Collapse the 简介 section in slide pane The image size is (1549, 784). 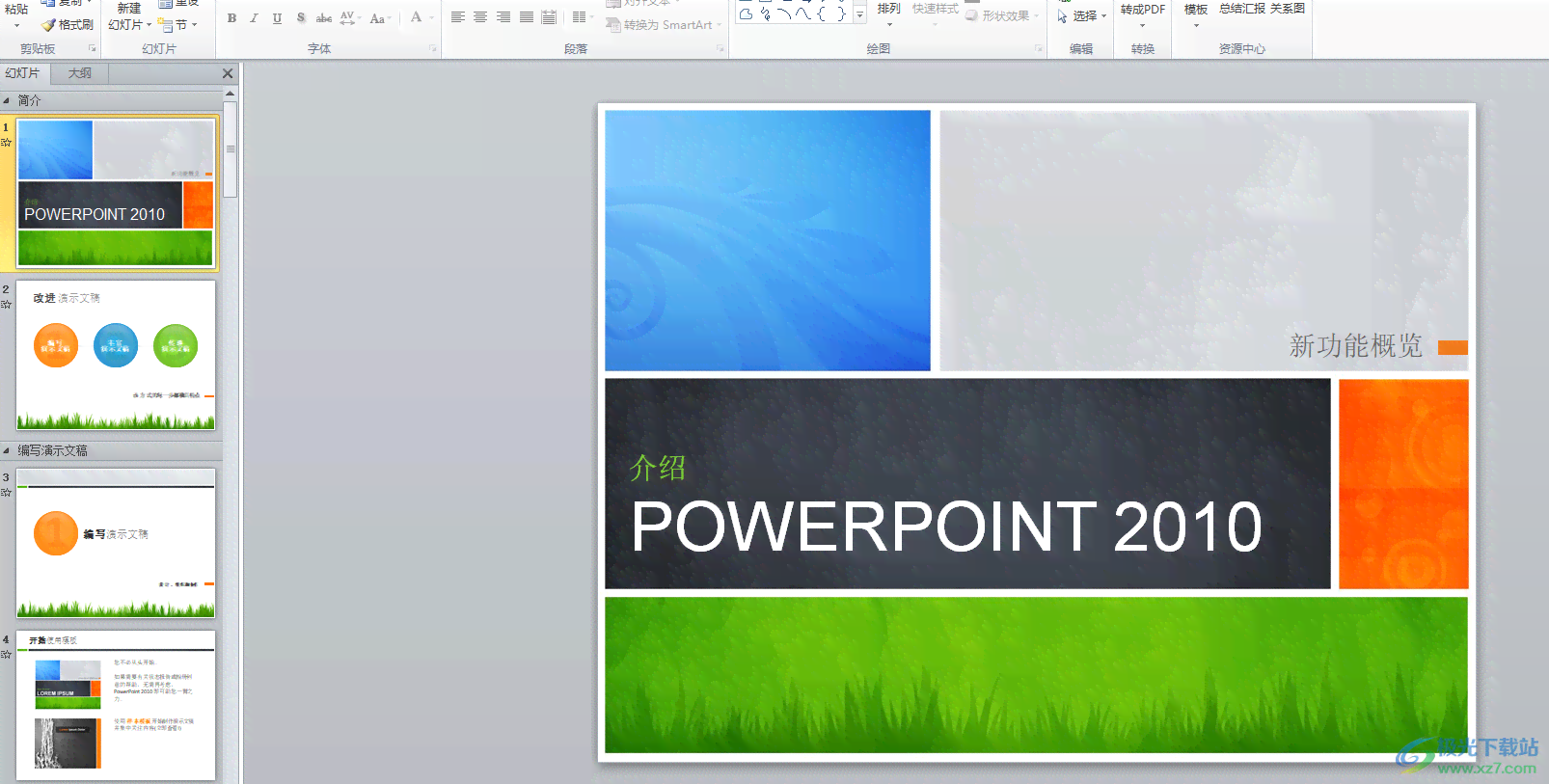[x=6, y=100]
